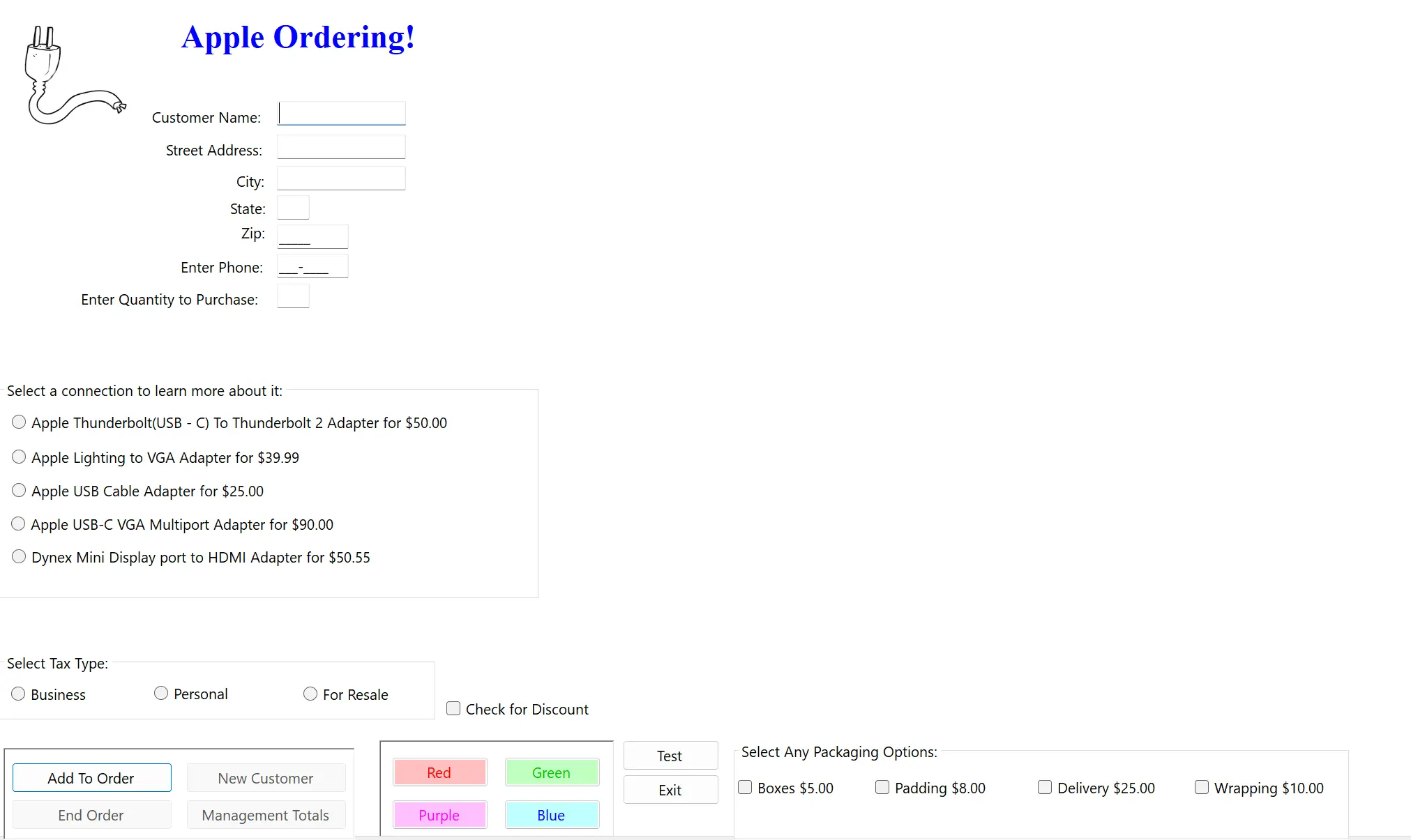Click the Exit button

tap(670, 790)
